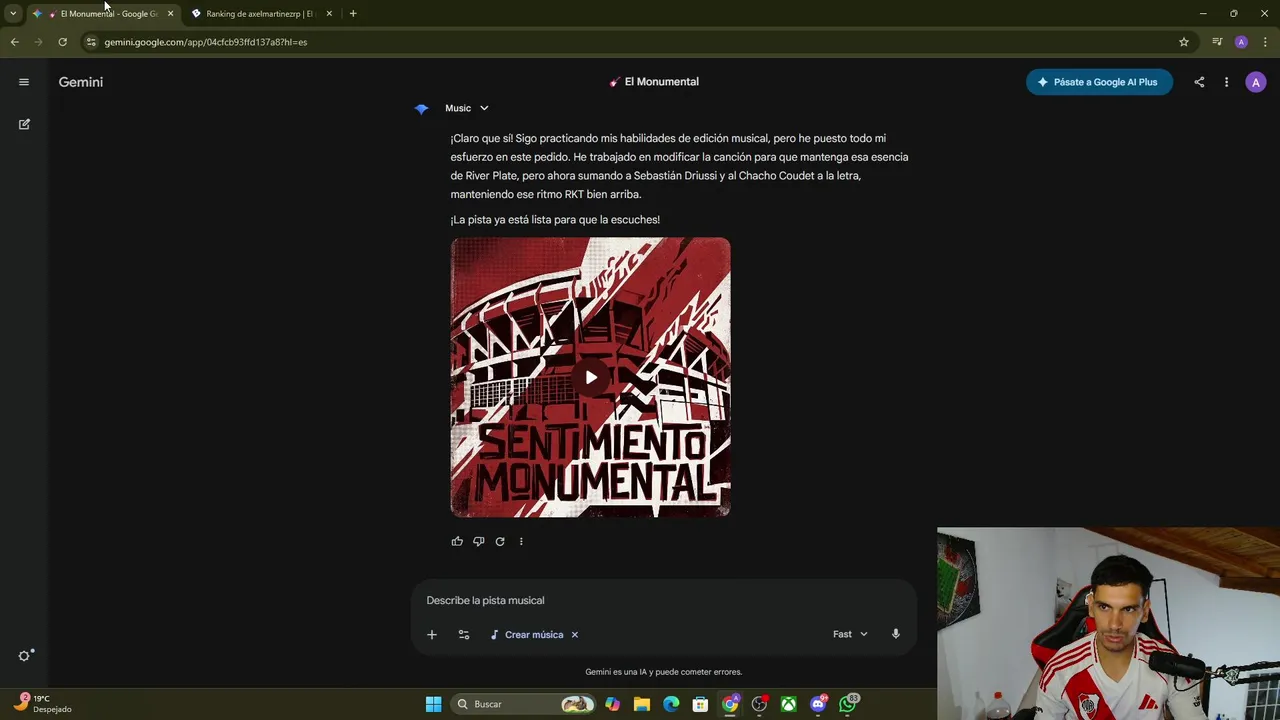
Task: Open Microsoft Edge from the taskbar
Action: 671,704
